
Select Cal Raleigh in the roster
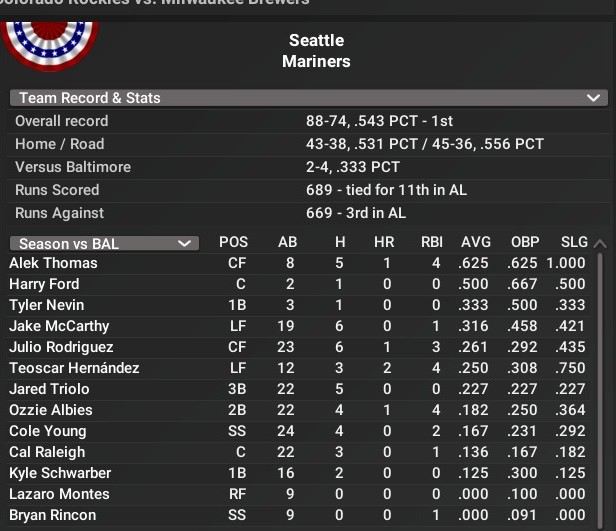(x=47, y=452)
